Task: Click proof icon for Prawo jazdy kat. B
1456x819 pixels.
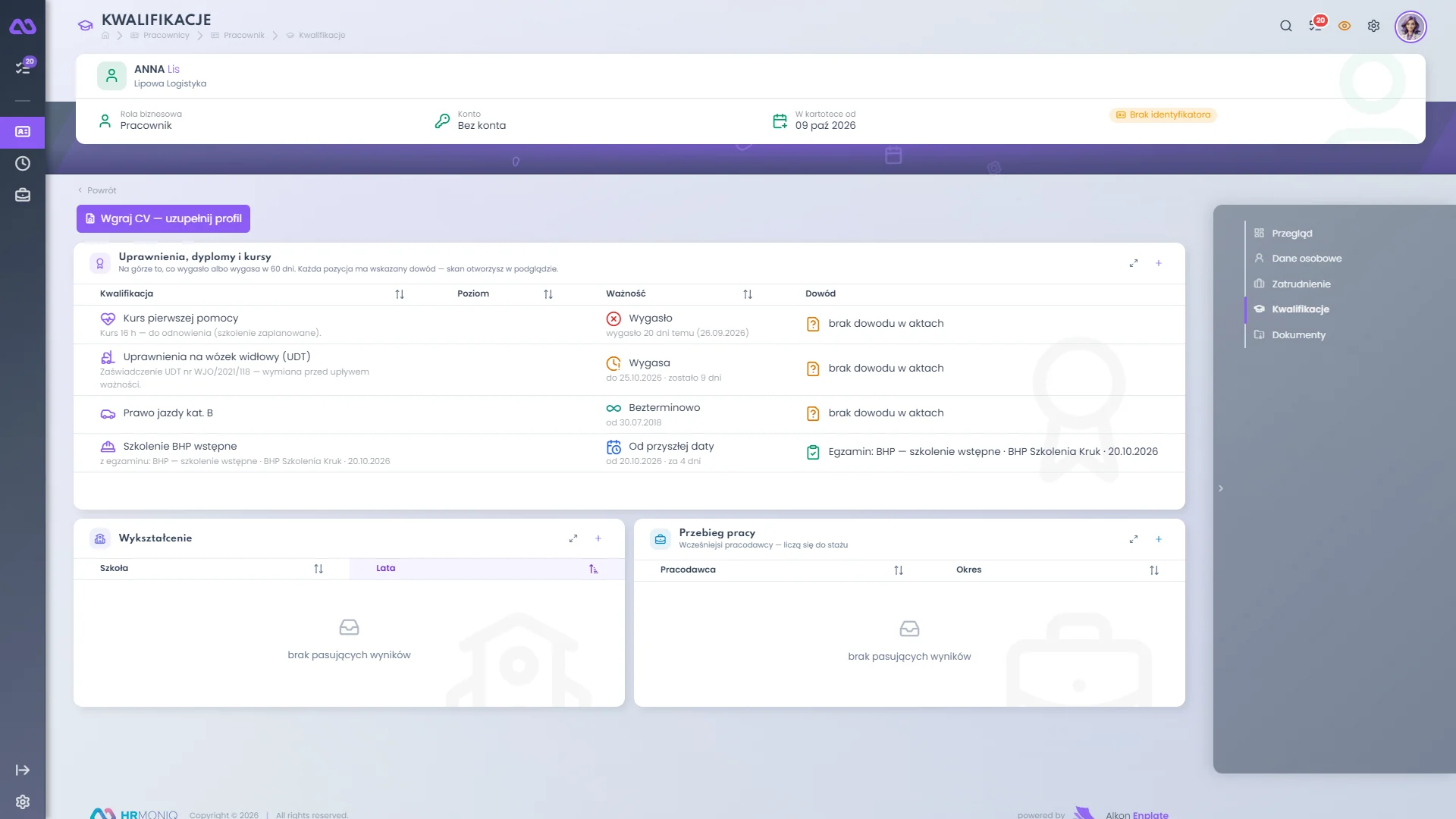Action: [x=813, y=414]
